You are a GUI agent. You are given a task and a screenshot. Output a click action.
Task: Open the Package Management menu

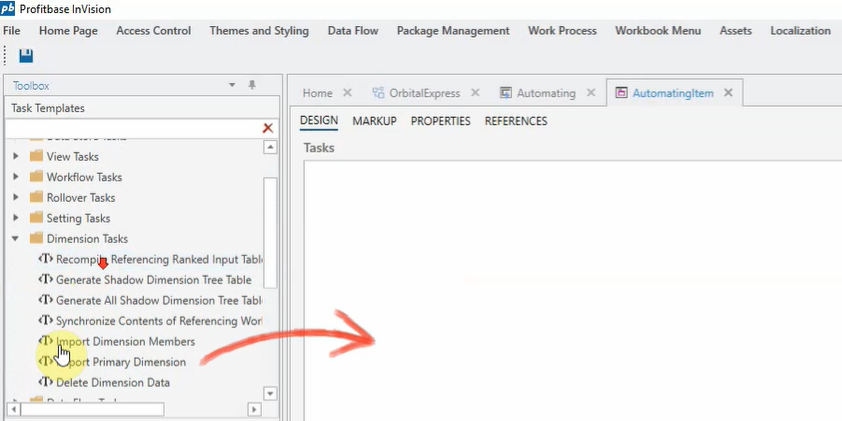(453, 31)
